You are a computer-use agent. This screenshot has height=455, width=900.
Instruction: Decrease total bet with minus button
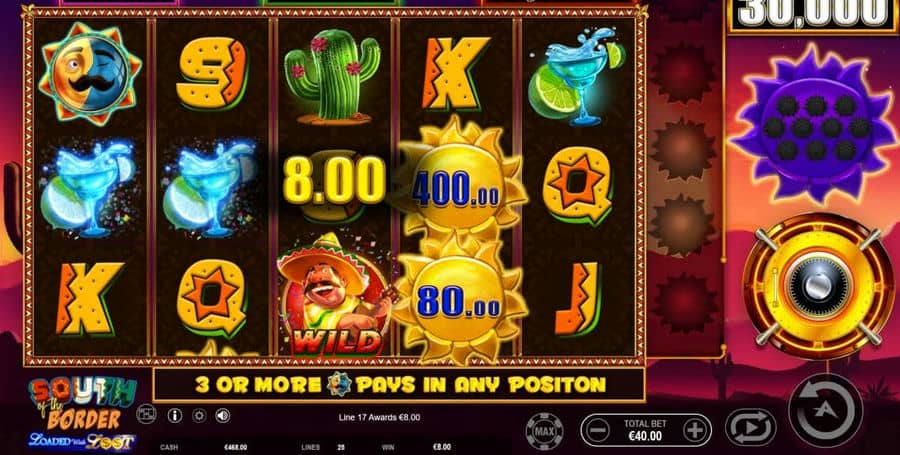pos(598,430)
